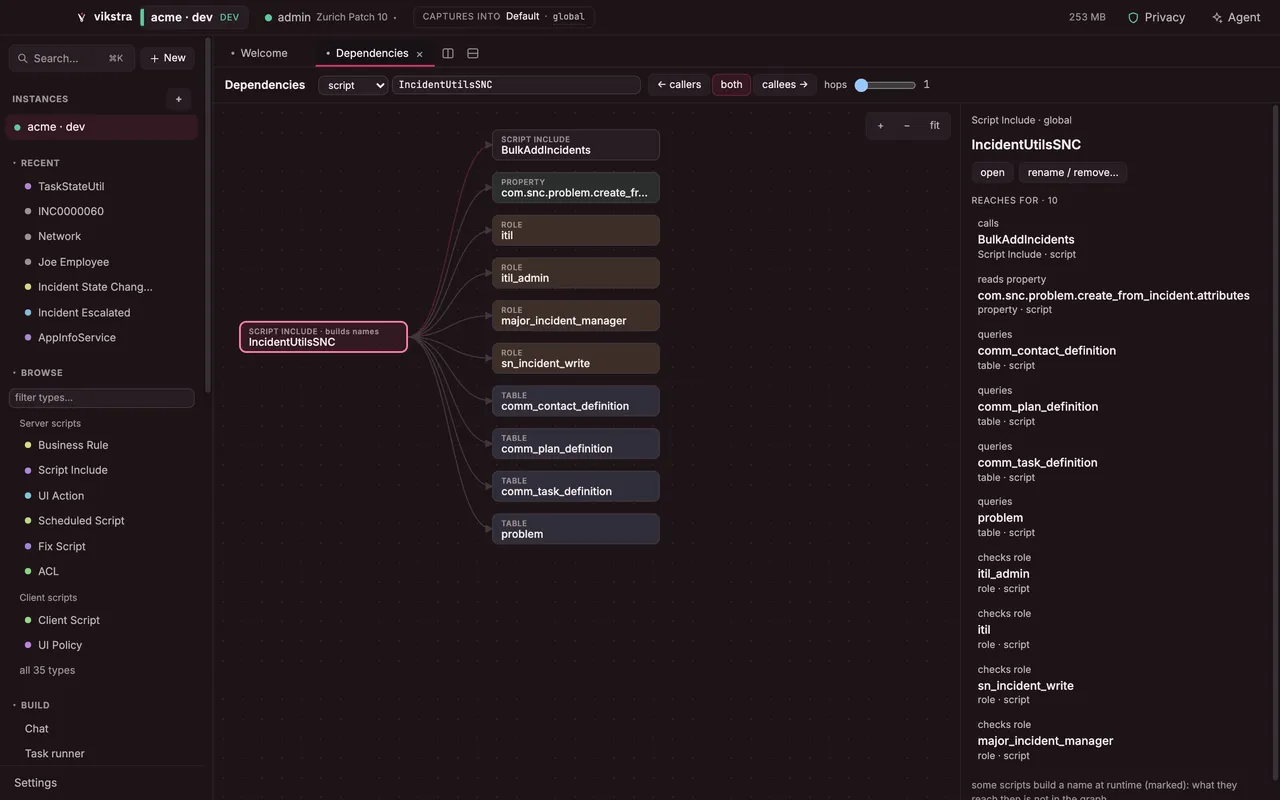Split the editor side by side
Viewport: 1280px width, 800px height.
[448, 53]
